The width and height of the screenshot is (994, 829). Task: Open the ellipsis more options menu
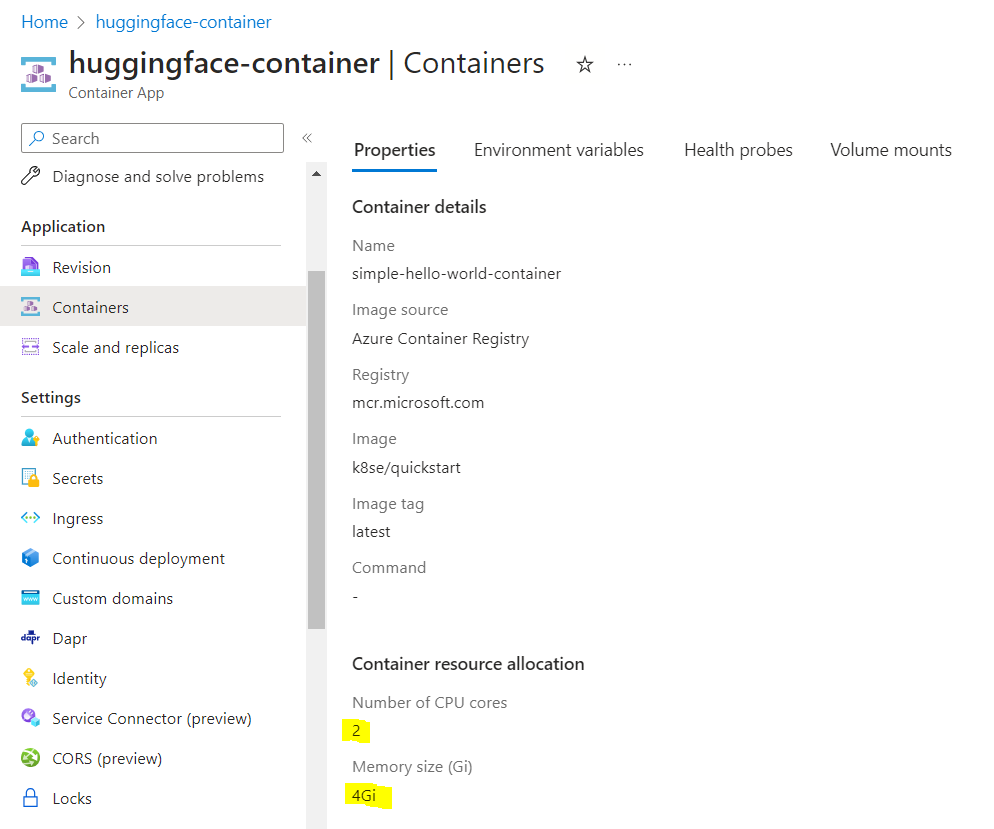pyautogui.click(x=624, y=64)
